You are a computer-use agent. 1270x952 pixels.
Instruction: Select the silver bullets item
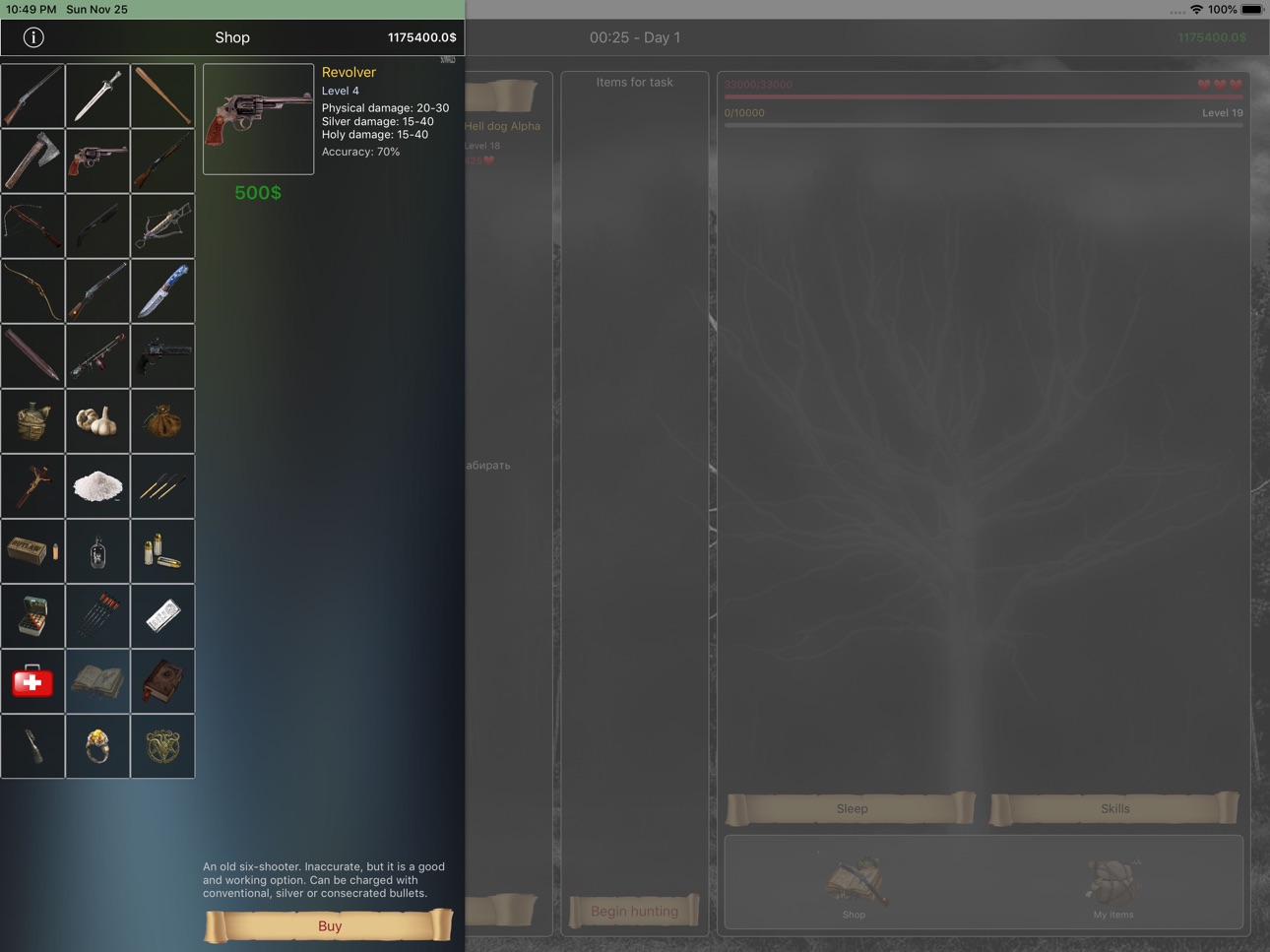[x=162, y=550]
